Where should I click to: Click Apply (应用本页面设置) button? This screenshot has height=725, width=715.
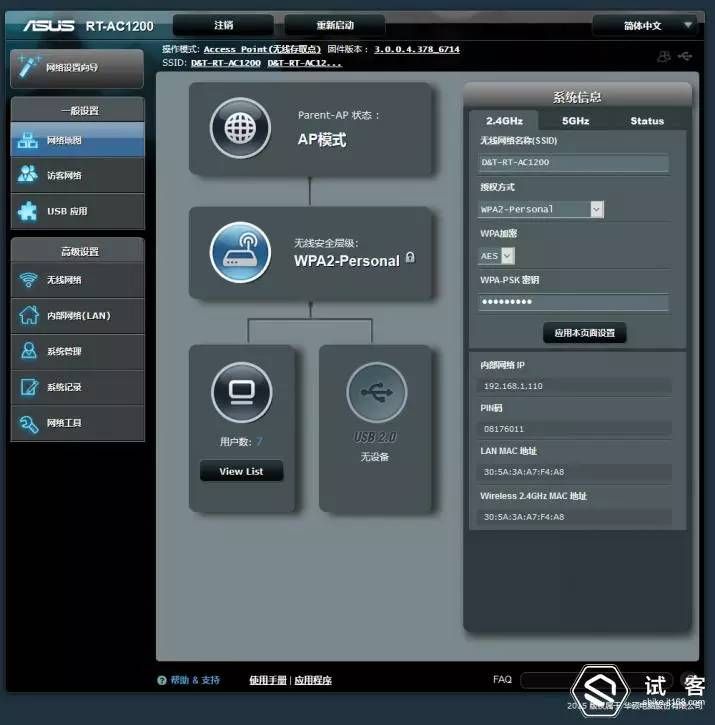pyautogui.click(x=585, y=333)
